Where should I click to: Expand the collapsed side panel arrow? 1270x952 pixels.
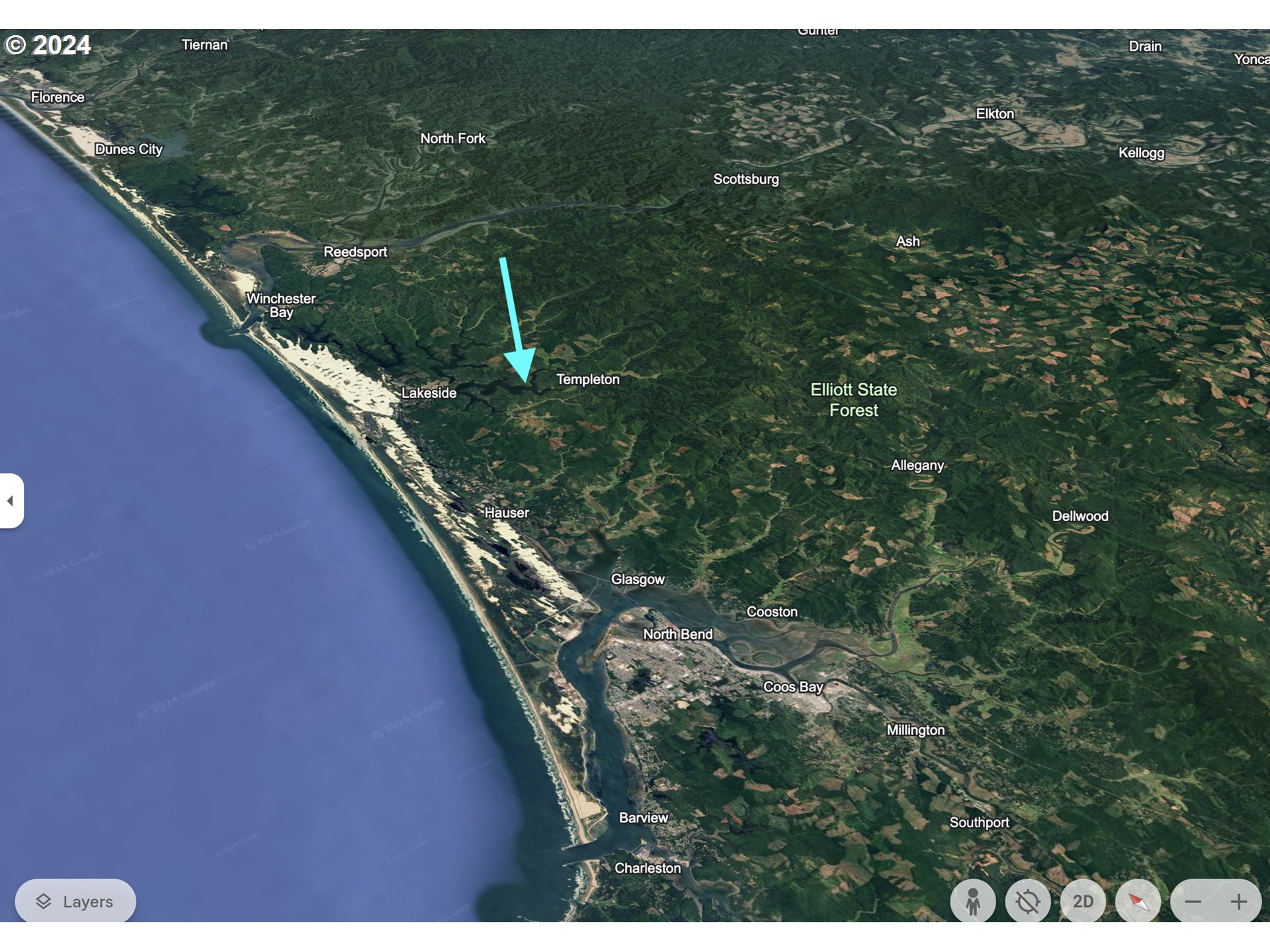pyautogui.click(x=11, y=500)
